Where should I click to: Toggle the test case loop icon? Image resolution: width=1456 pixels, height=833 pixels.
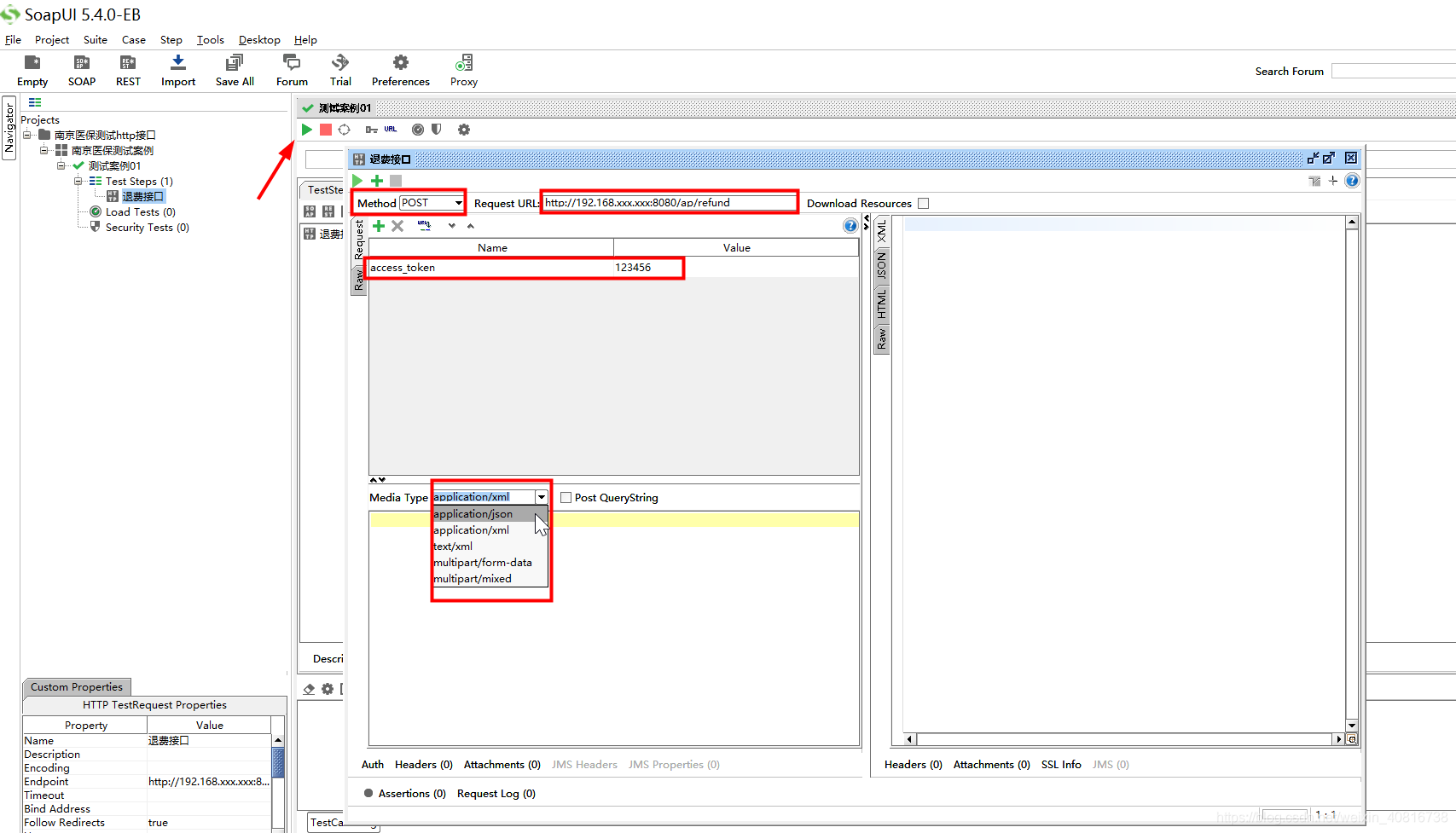coord(345,130)
